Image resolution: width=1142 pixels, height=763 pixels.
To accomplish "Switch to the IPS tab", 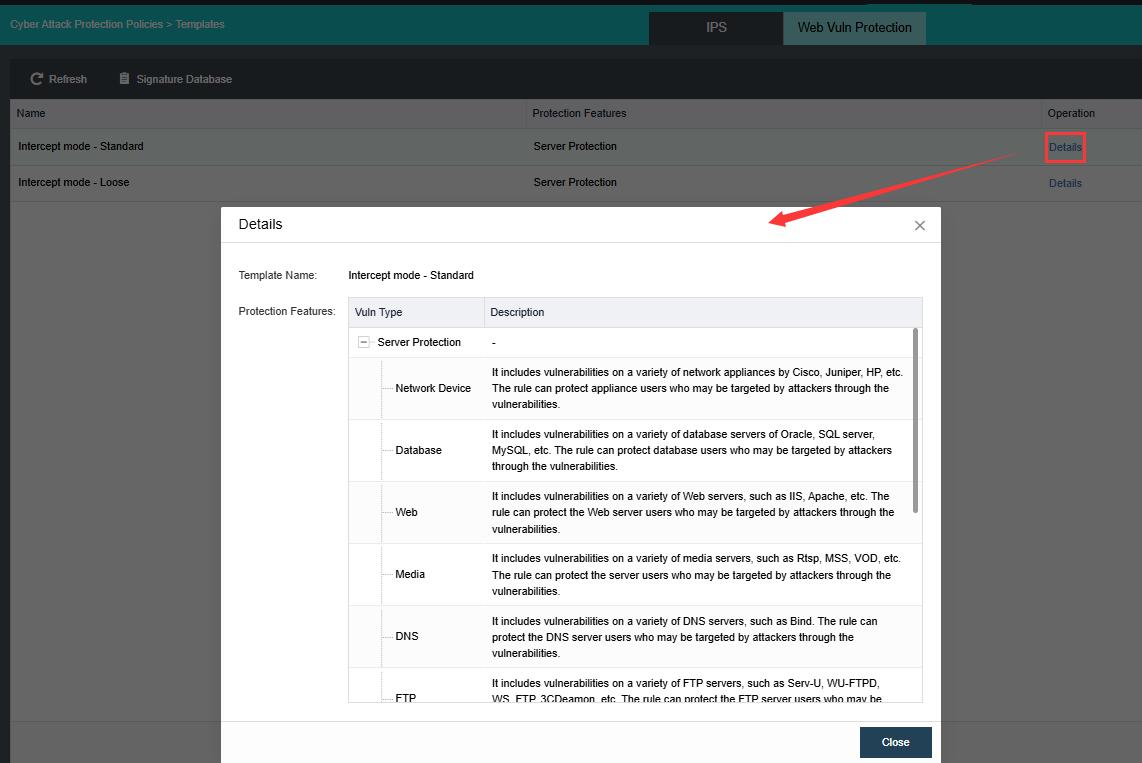I will 715,28.
